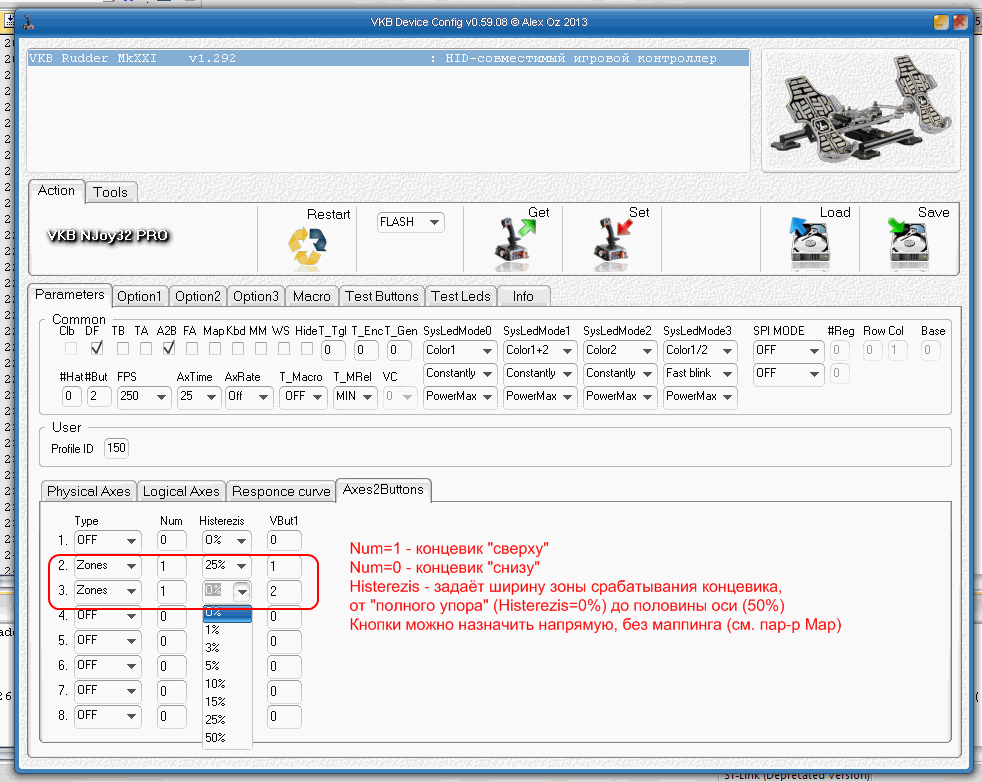Open the Info tab

(523, 296)
